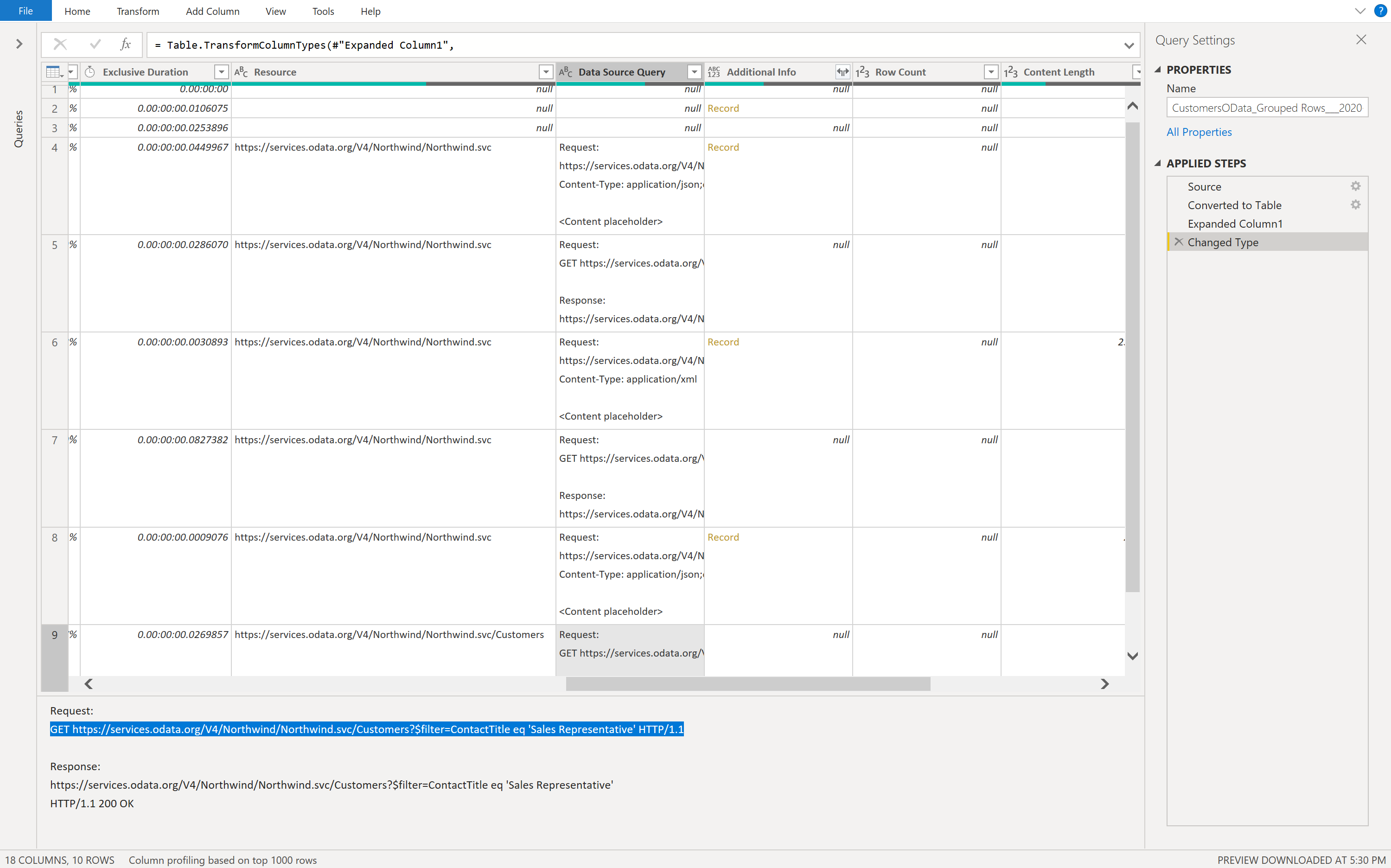This screenshot has height=868, width=1391.
Task: Scroll down the query results scrollbar
Action: 1133,655
